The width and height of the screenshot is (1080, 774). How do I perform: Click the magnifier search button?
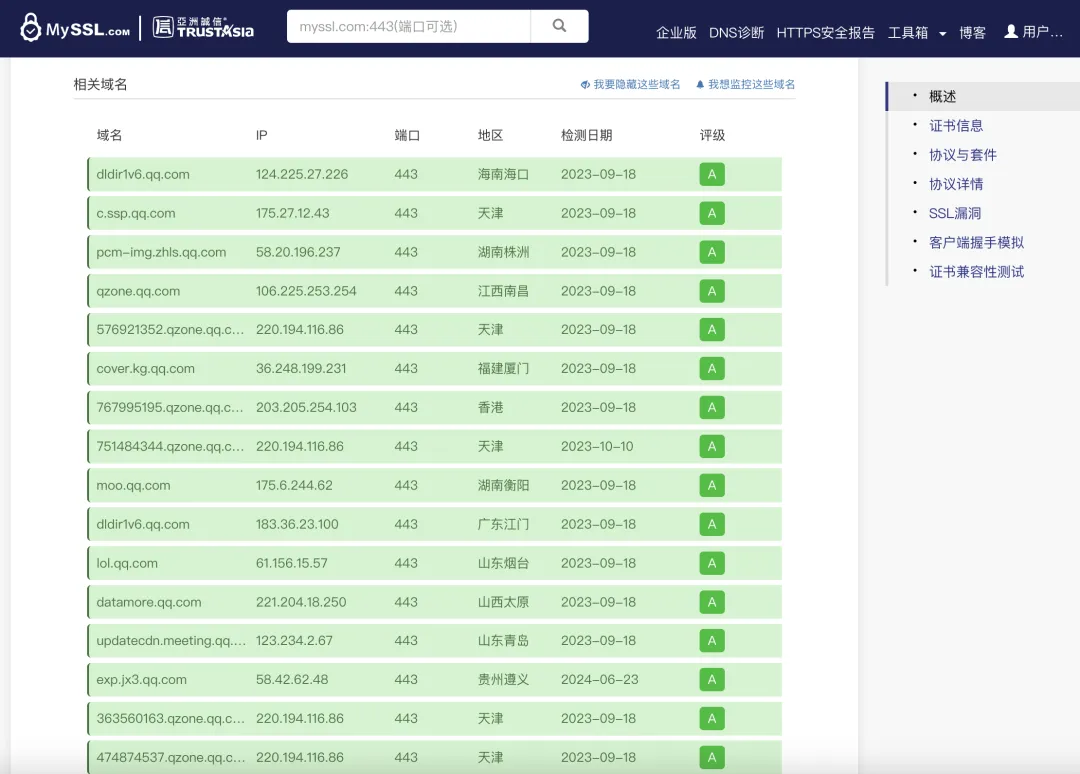559,26
